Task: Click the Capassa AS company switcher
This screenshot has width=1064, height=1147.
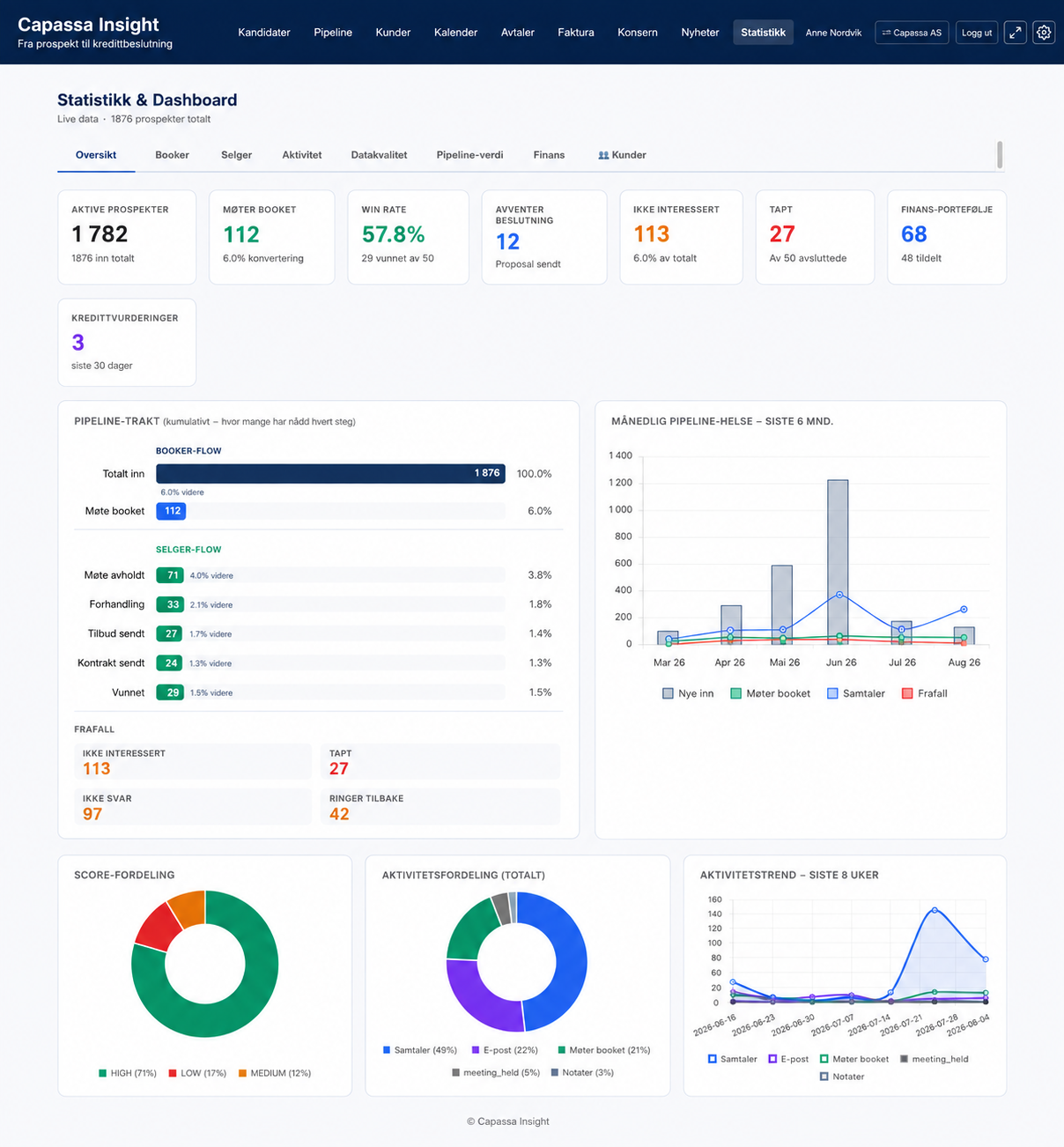Action: pyautogui.click(x=912, y=33)
